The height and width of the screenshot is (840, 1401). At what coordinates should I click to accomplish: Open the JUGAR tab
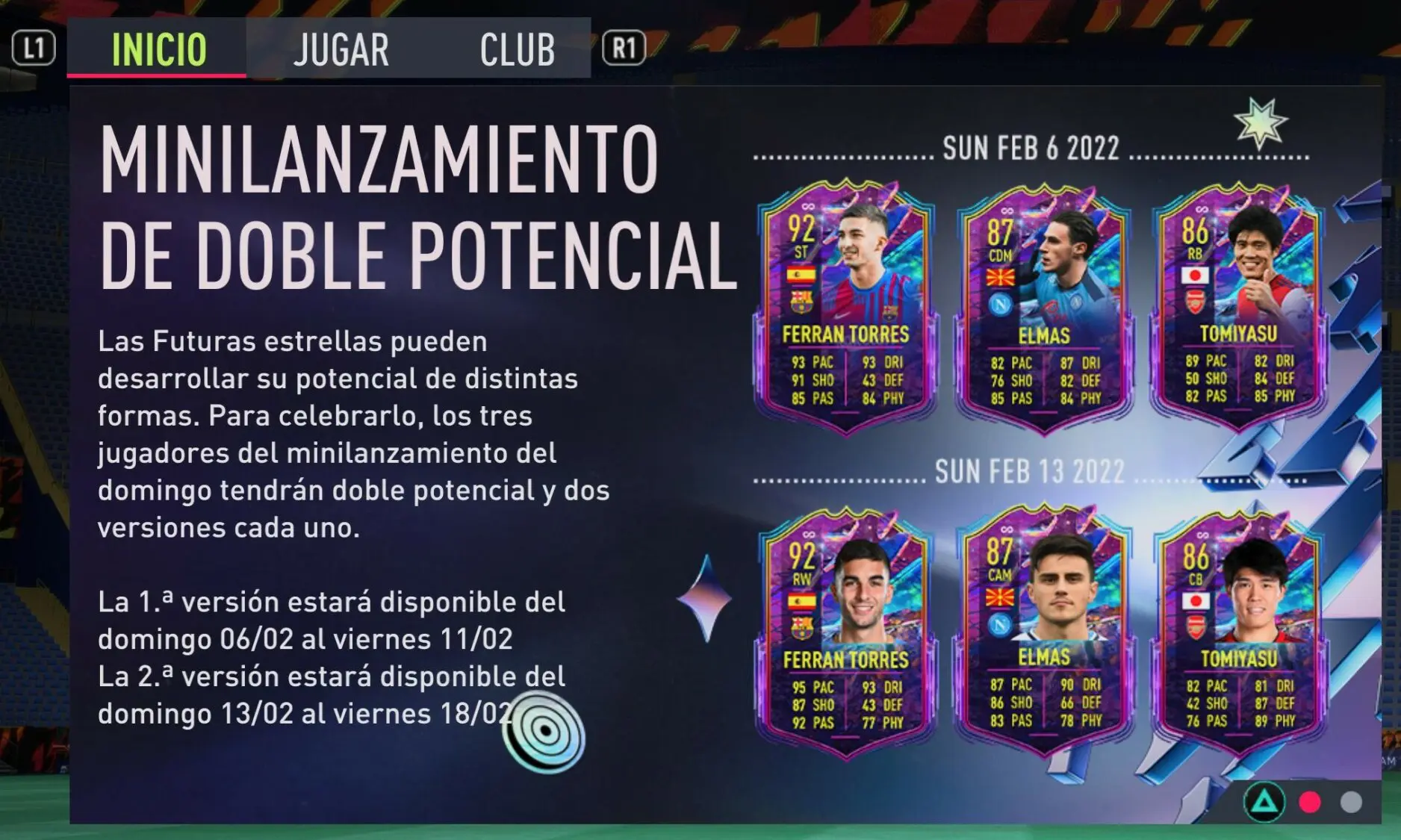pos(341,50)
